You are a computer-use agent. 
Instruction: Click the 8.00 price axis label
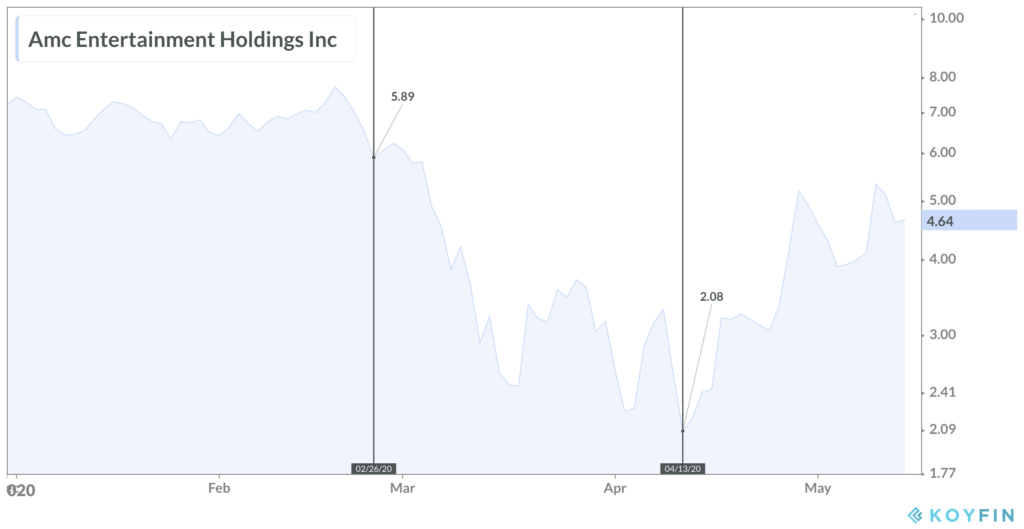[942, 77]
